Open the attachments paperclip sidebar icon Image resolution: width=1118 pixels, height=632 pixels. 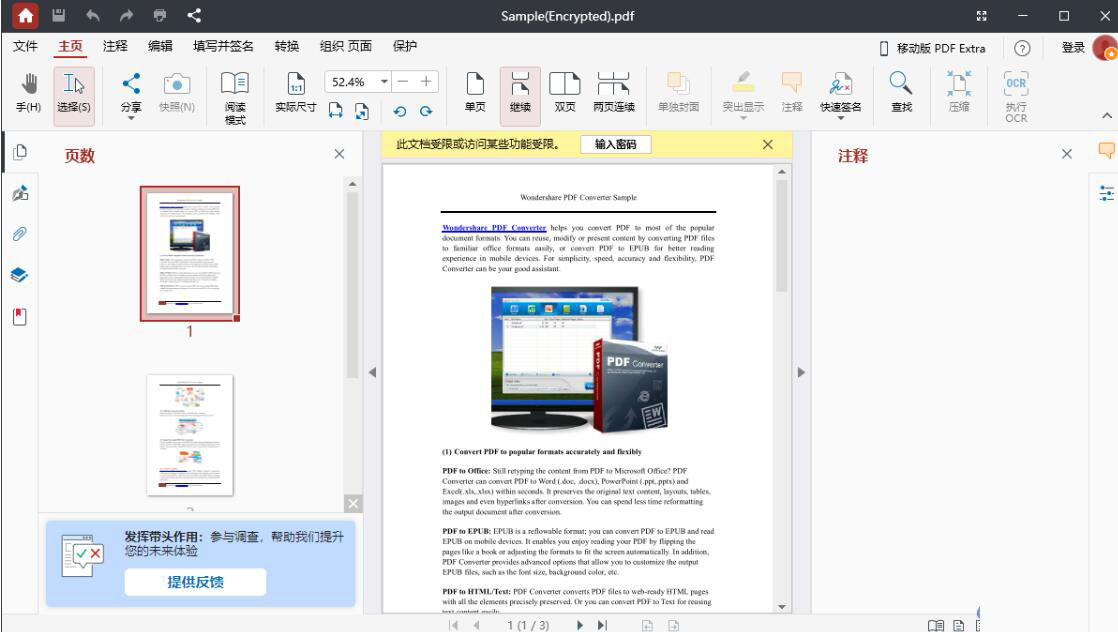[20, 234]
